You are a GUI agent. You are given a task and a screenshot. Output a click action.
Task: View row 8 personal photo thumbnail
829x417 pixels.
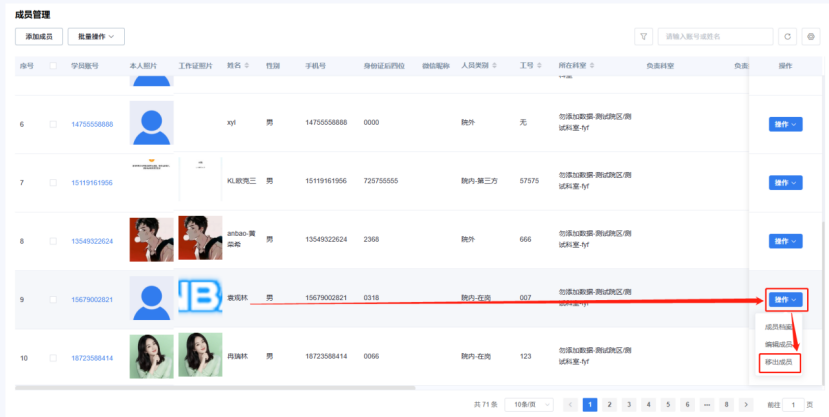click(x=151, y=239)
